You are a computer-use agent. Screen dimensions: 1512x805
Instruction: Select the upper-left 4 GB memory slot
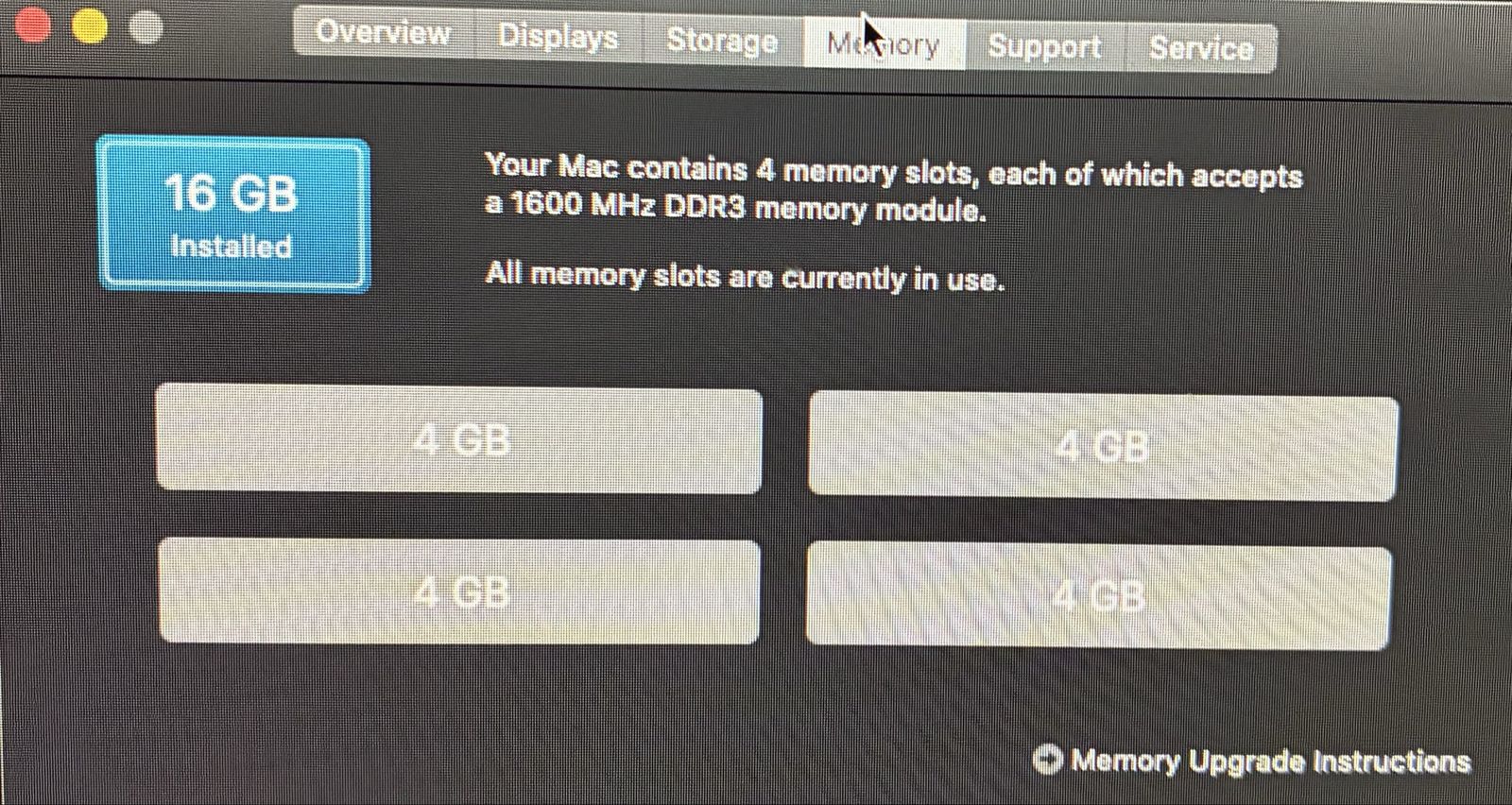tap(459, 439)
